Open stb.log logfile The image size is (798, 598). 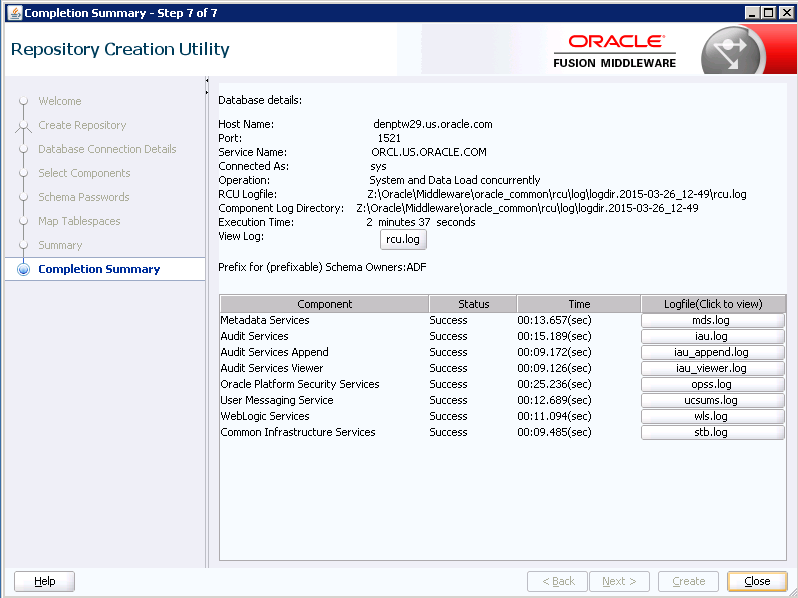tap(712, 432)
